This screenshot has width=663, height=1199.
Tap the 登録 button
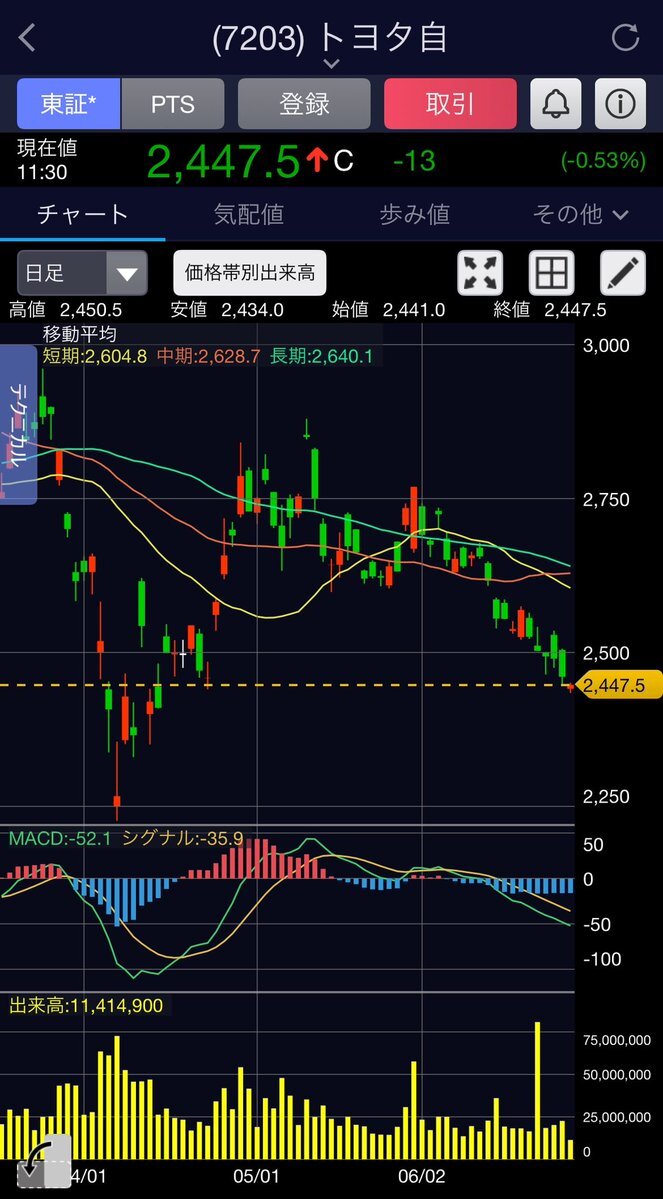[304, 103]
